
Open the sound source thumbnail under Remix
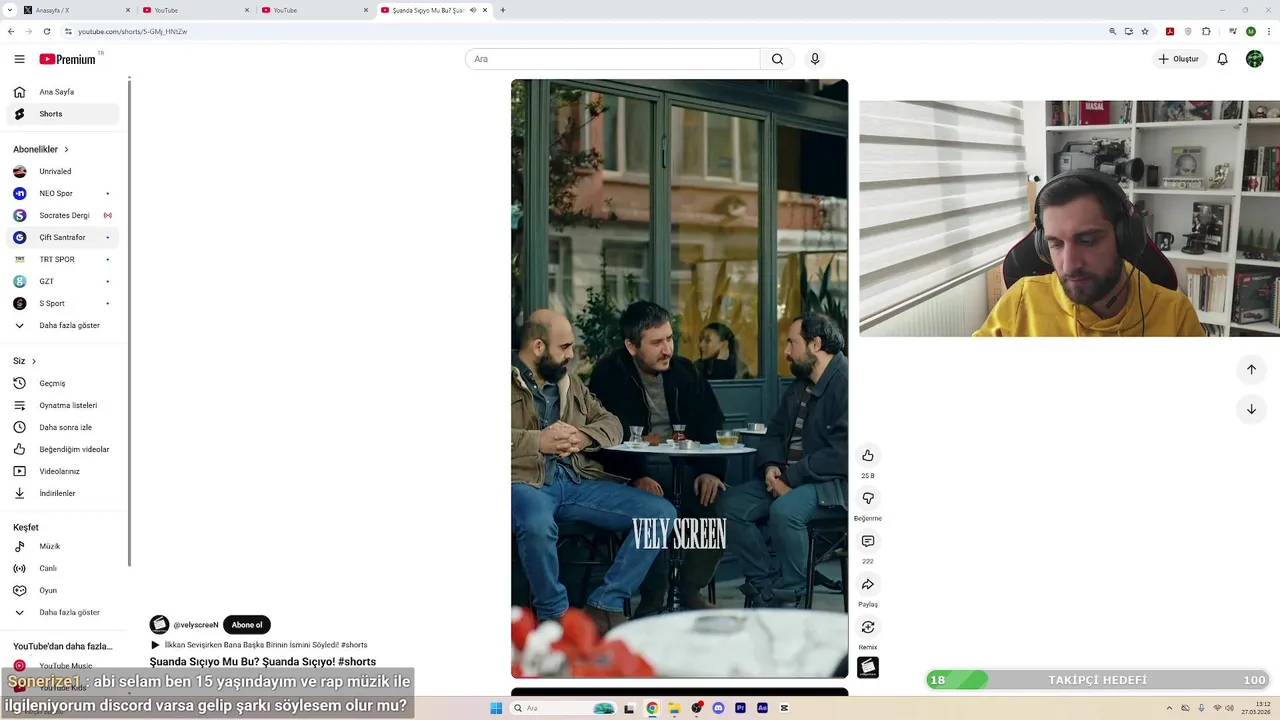[868, 667]
